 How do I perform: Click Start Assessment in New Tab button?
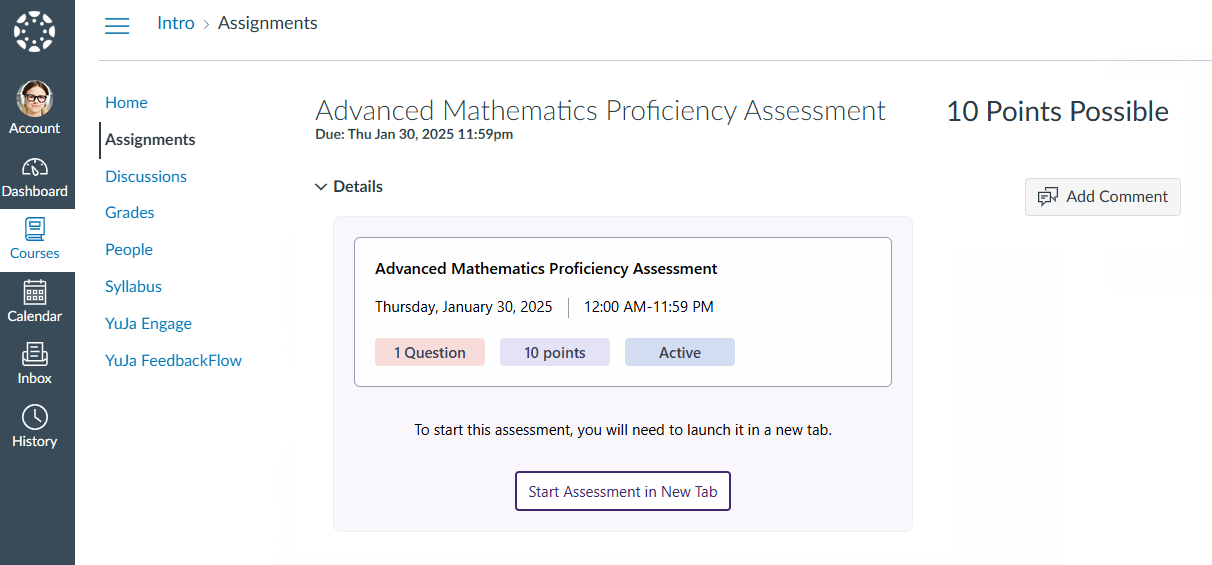(x=622, y=491)
